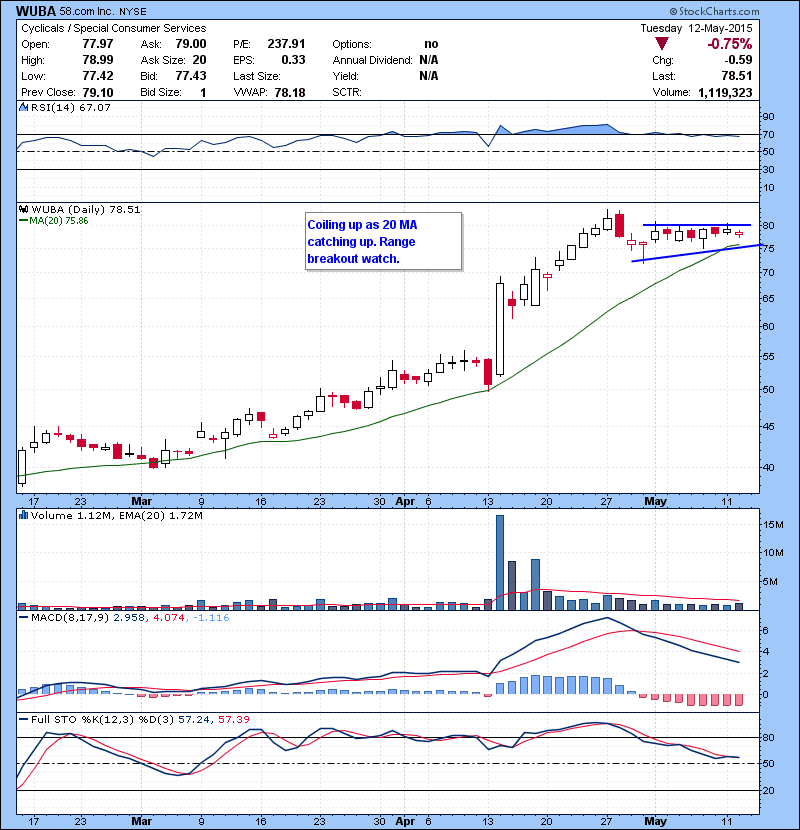The width and height of the screenshot is (800, 830).
Task: Click the Last value 78.51
Action: pyautogui.click(x=737, y=76)
